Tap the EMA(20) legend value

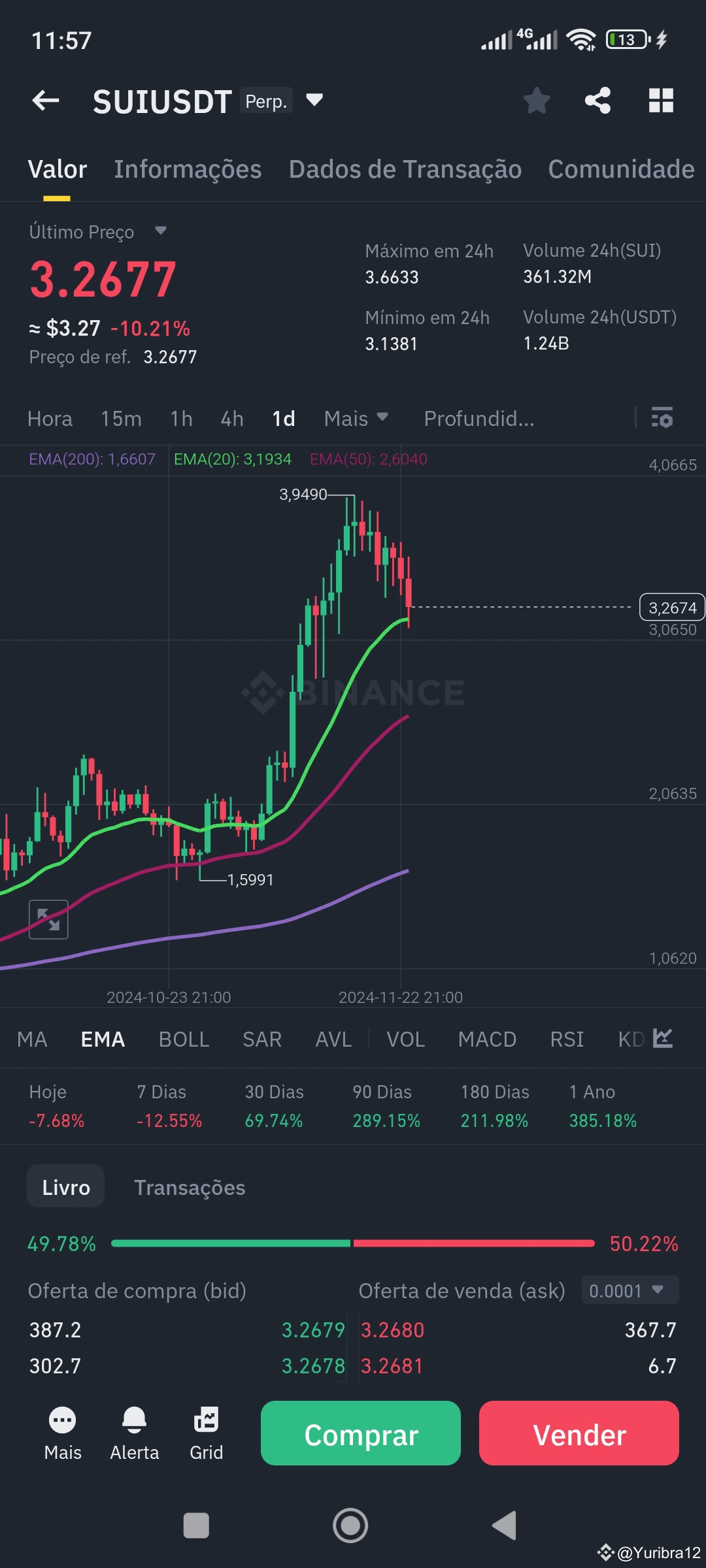tap(233, 459)
